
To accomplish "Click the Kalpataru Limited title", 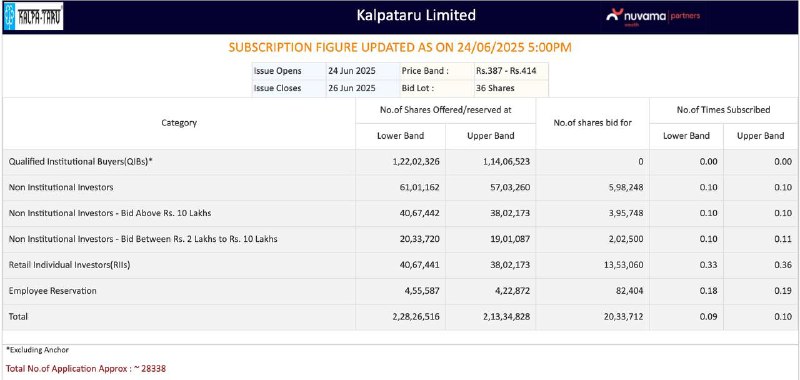I will point(416,15).
